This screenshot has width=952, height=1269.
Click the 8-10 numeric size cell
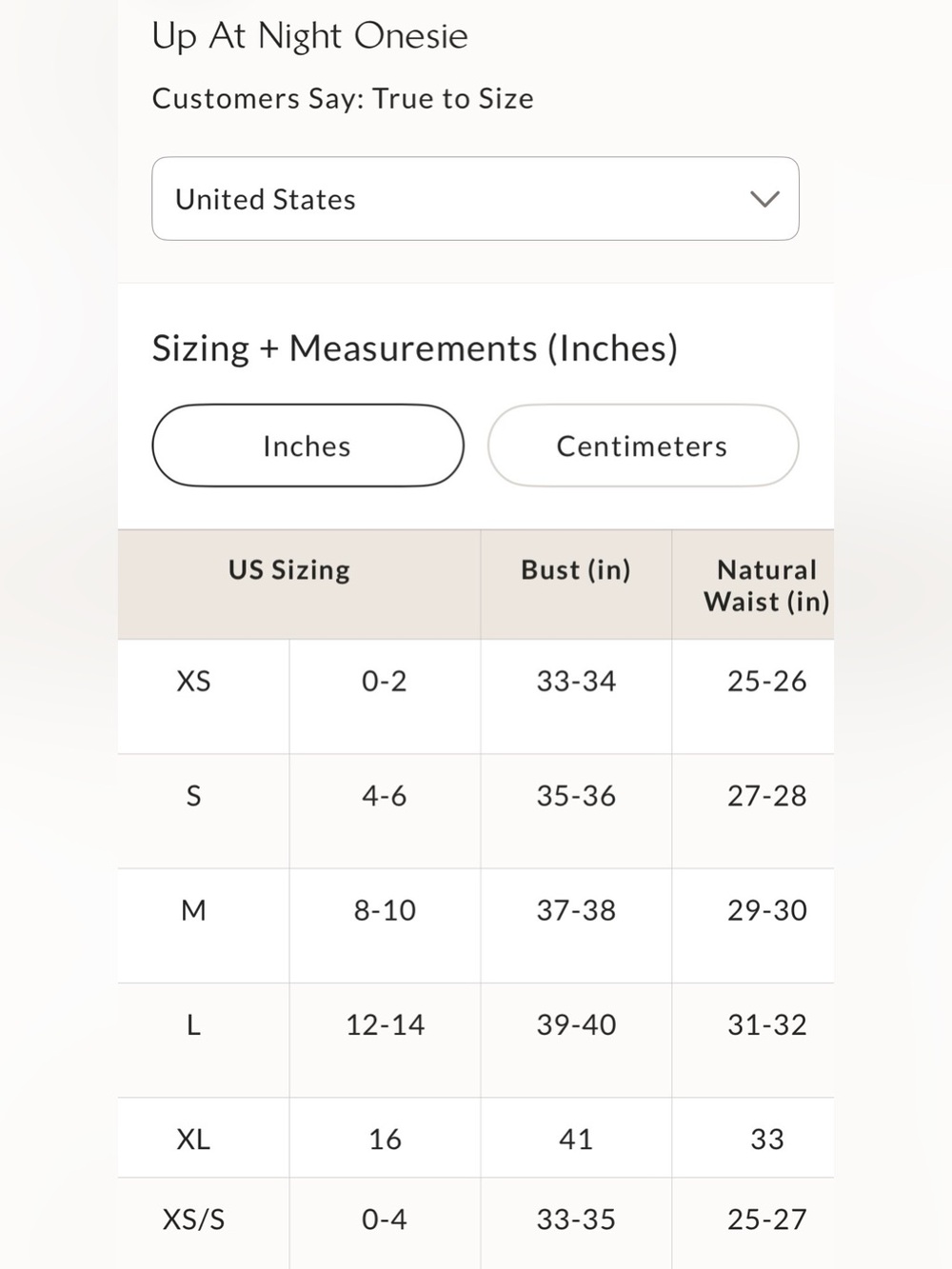pyautogui.click(x=385, y=910)
